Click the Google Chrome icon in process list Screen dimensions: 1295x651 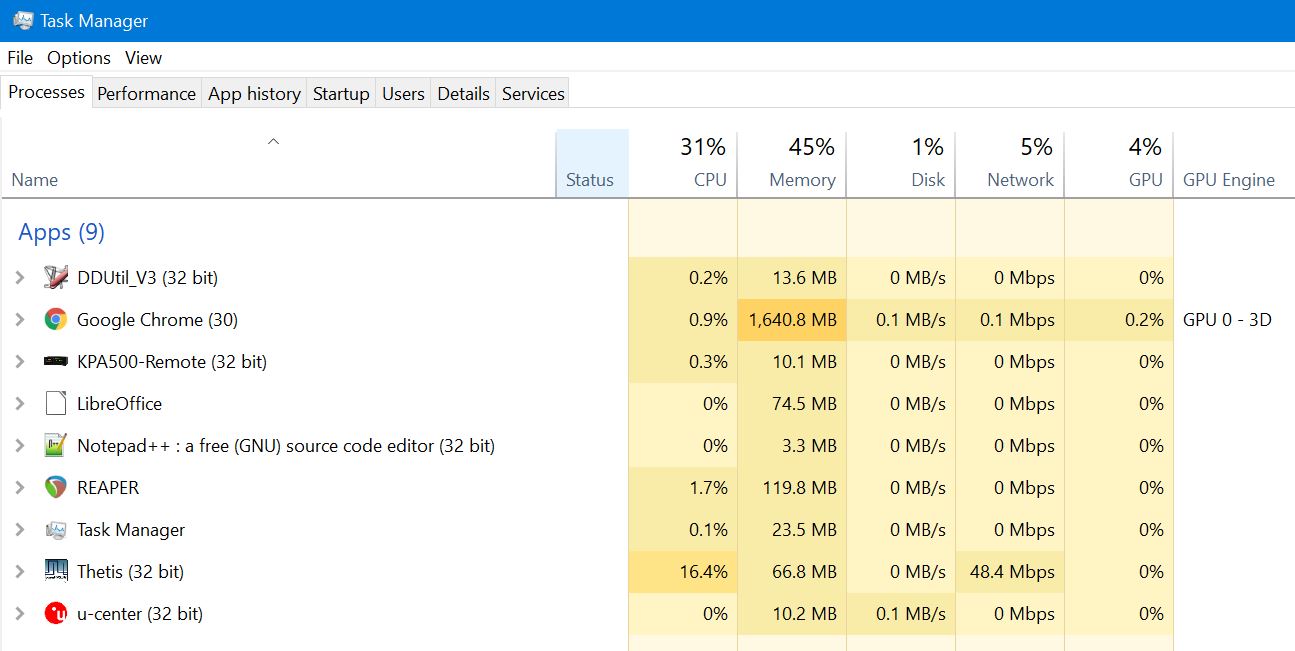(x=56, y=320)
